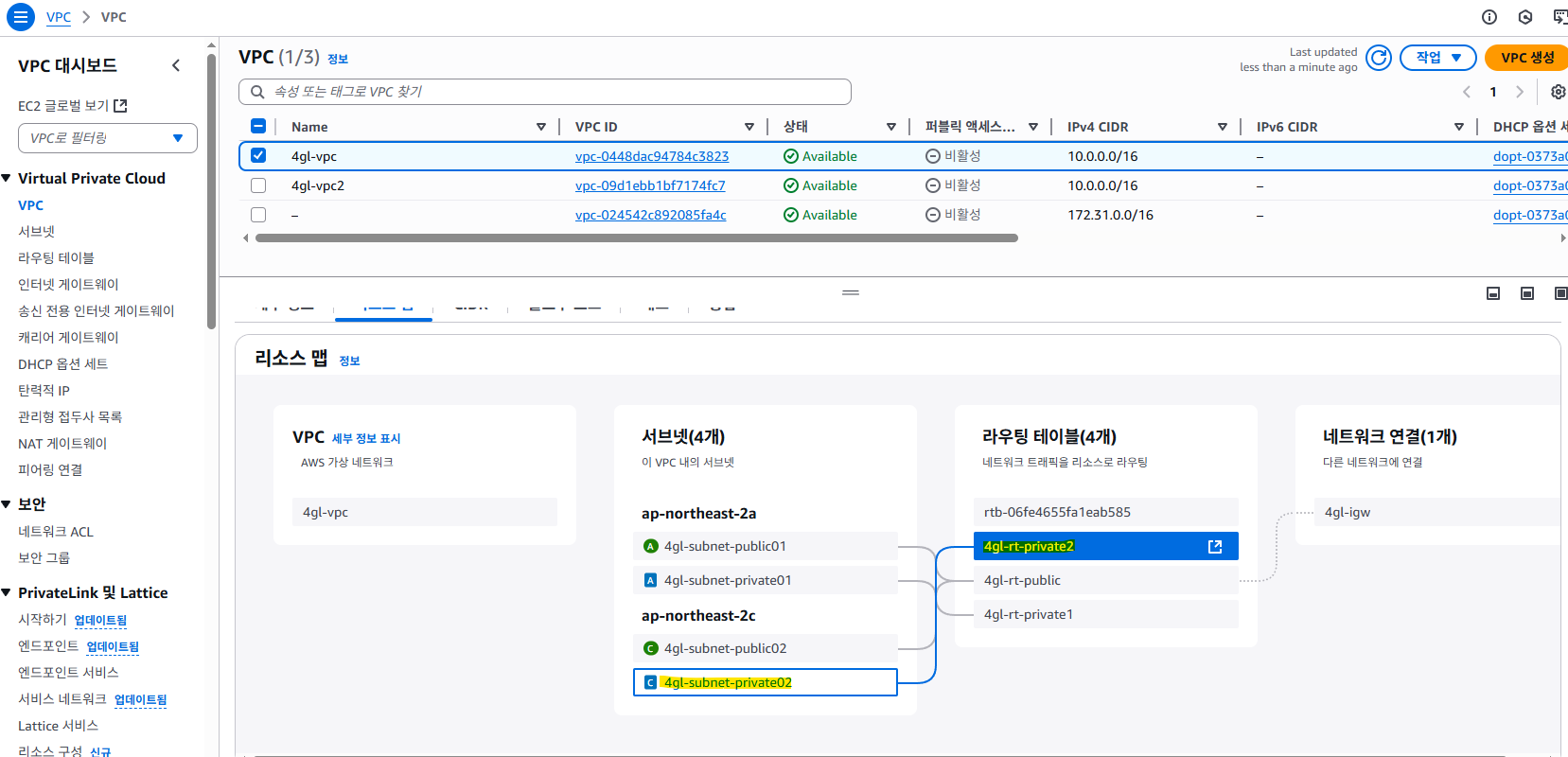1568x757 pixels.
Task: Open 정보 link next to VPC heading
Action: point(338,59)
